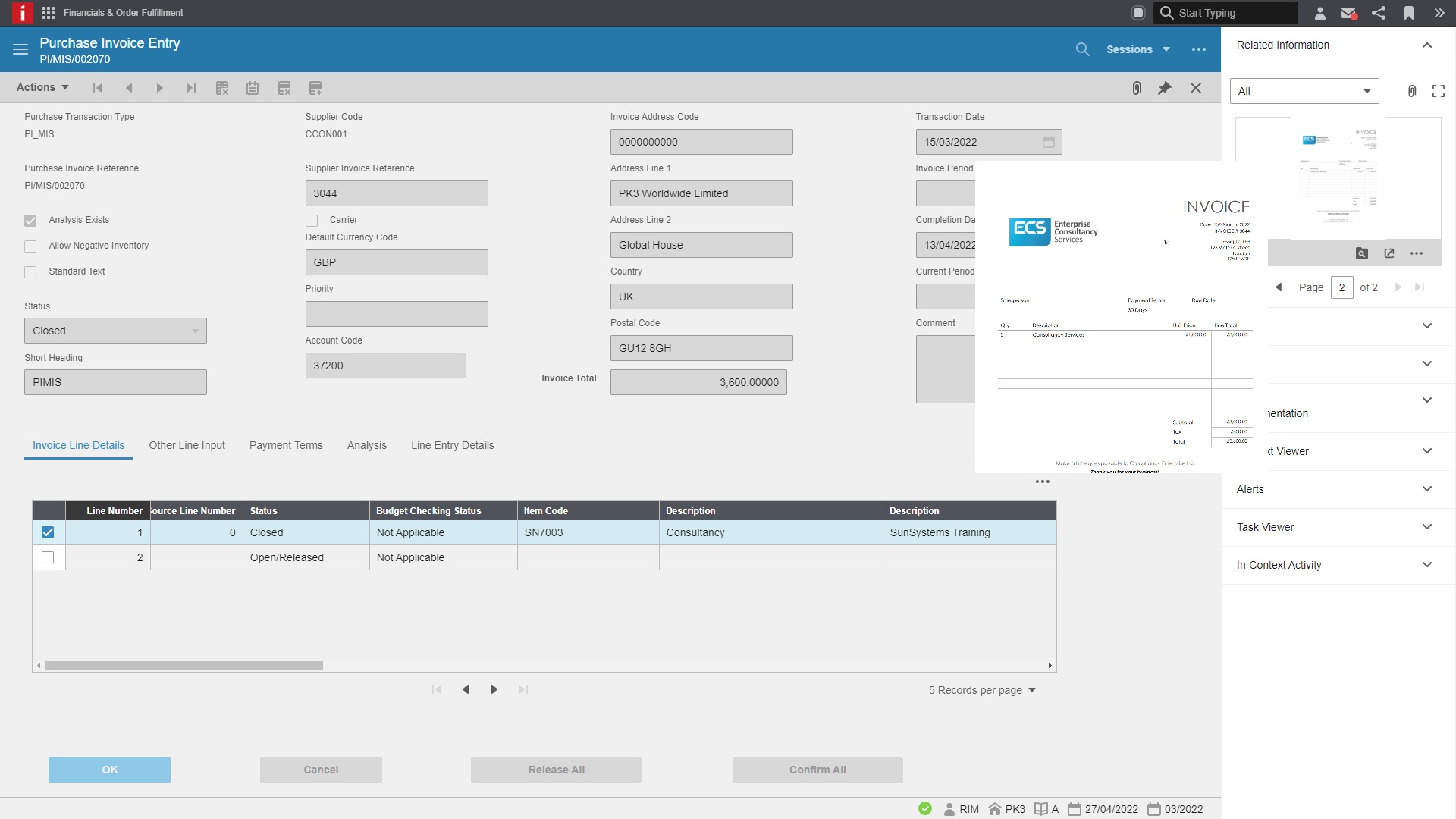Open the Analysis tab

pos(367,445)
